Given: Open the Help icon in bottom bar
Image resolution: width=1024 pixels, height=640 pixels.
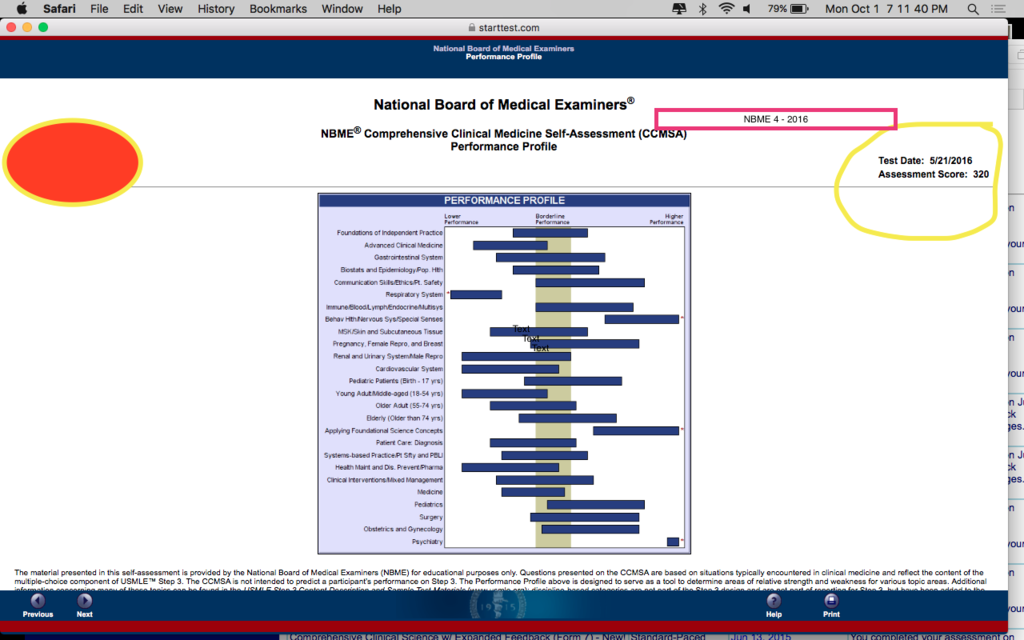Looking at the screenshot, I should 773,600.
